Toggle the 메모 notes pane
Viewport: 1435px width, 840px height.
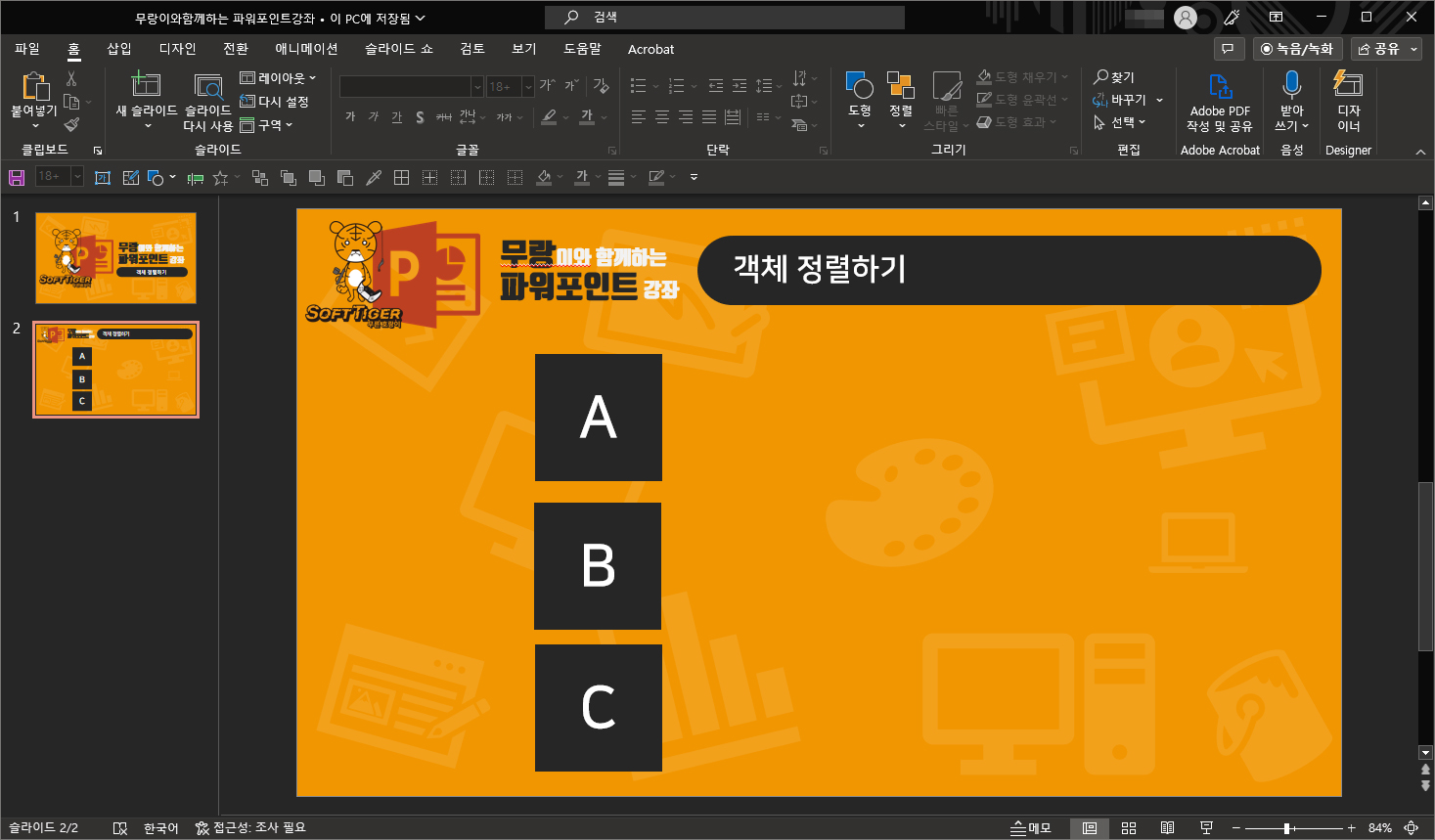pos(1031,828)
